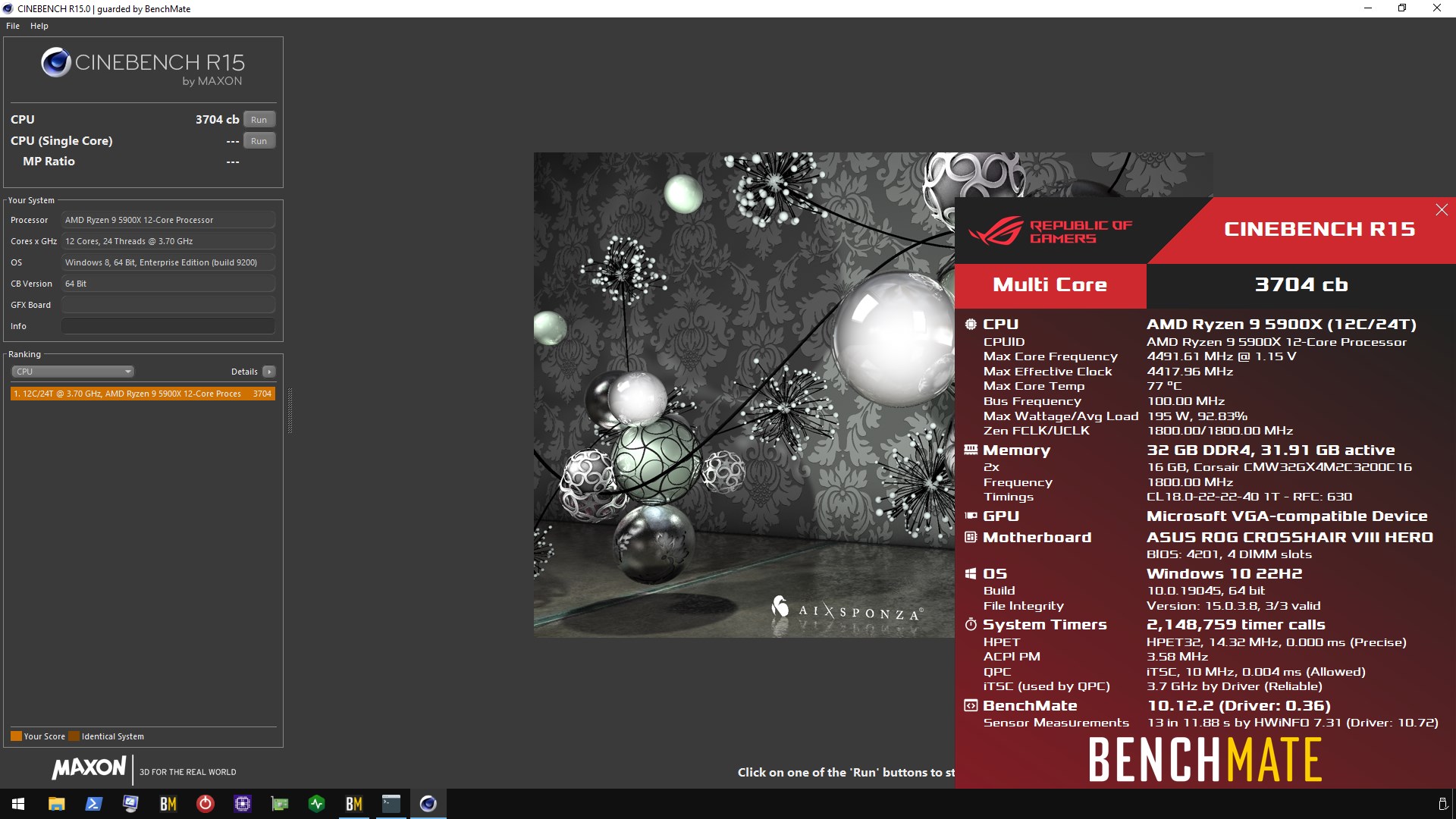The image size is (1456, 819).
Task: Click the Identical System brown swatch
Action: coord(74,736)
